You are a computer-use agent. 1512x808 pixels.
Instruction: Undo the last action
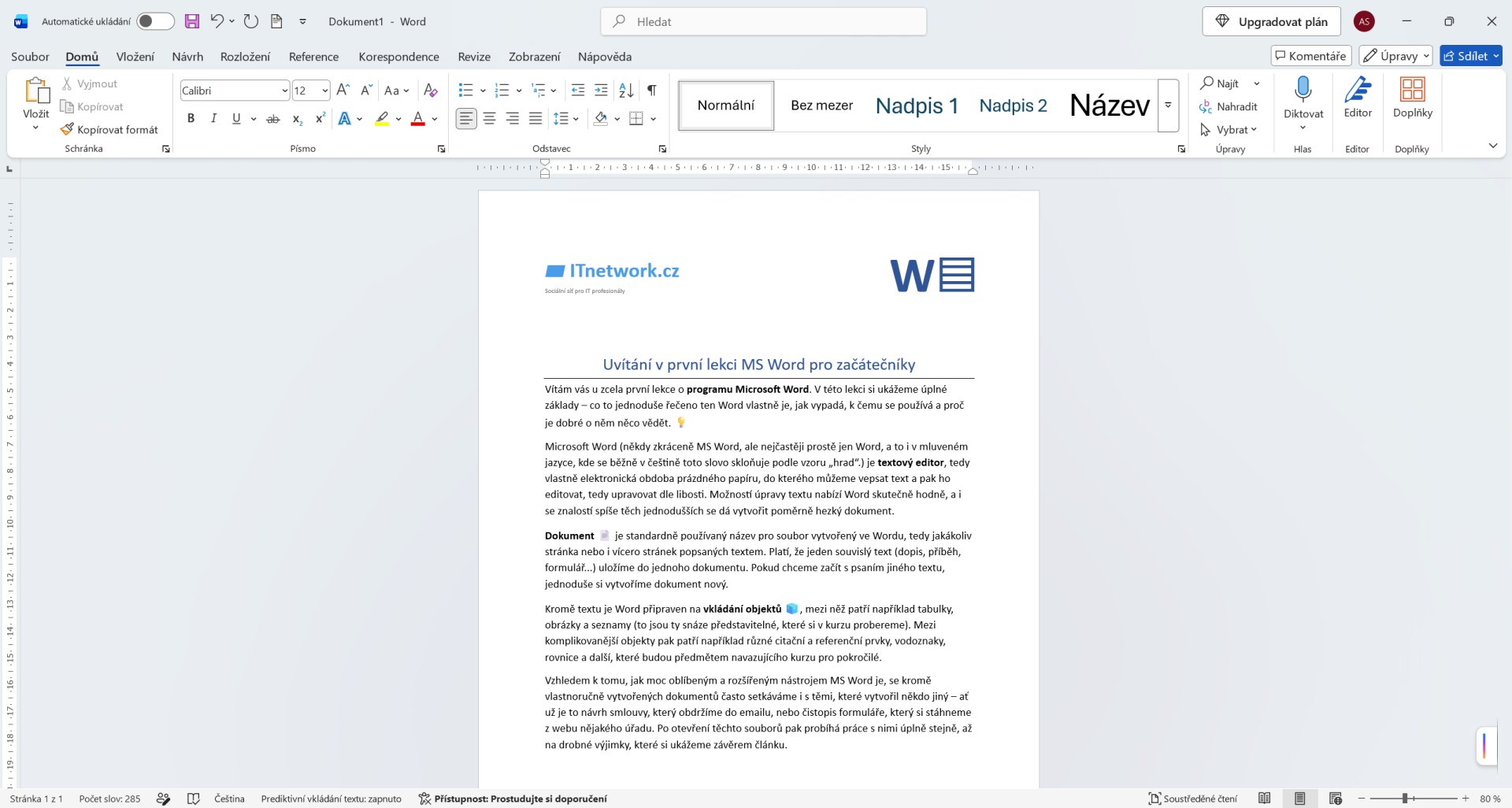click(x=217, y=21)
